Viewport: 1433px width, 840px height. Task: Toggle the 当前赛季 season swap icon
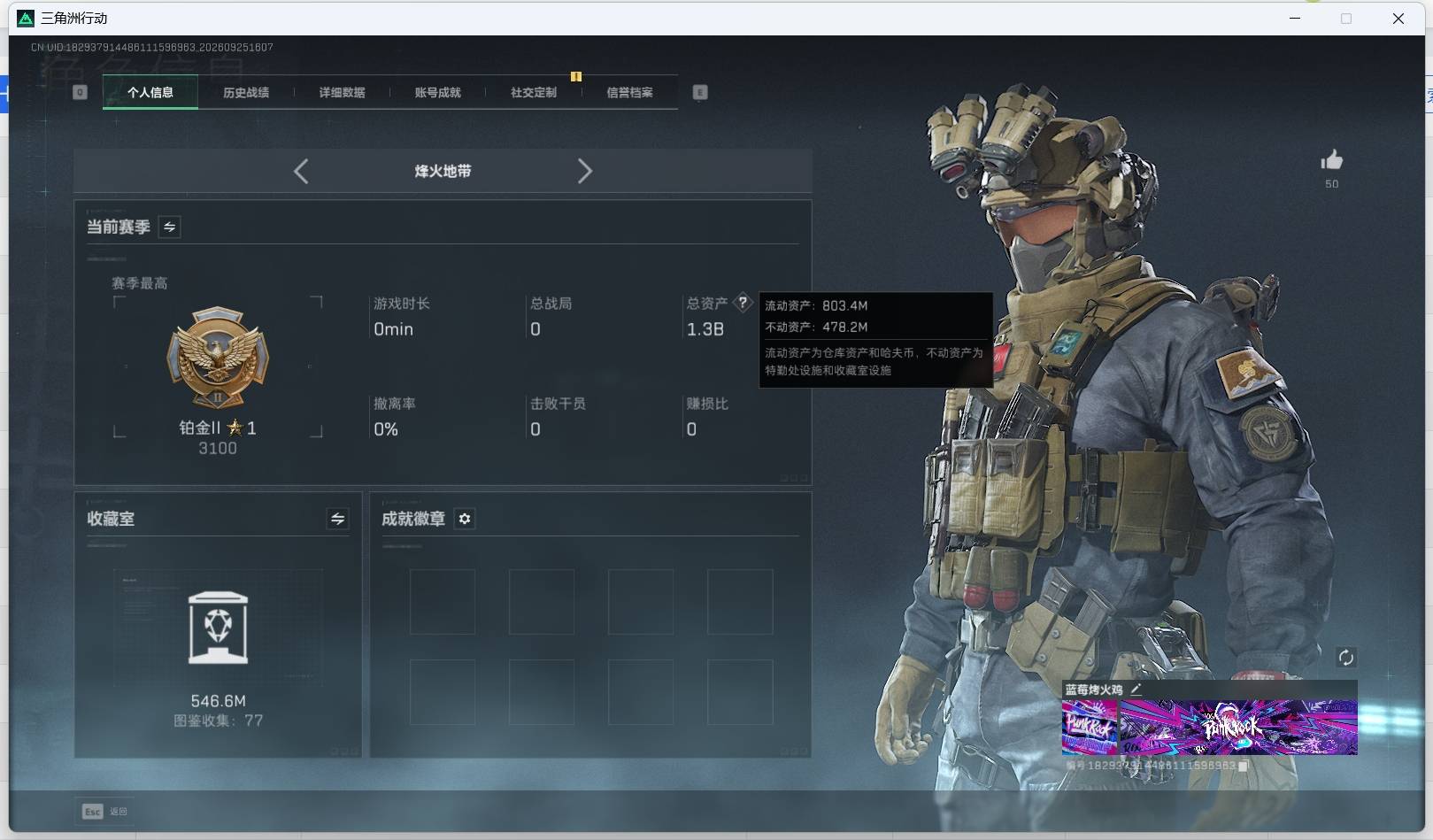click(x=169, y=227)
